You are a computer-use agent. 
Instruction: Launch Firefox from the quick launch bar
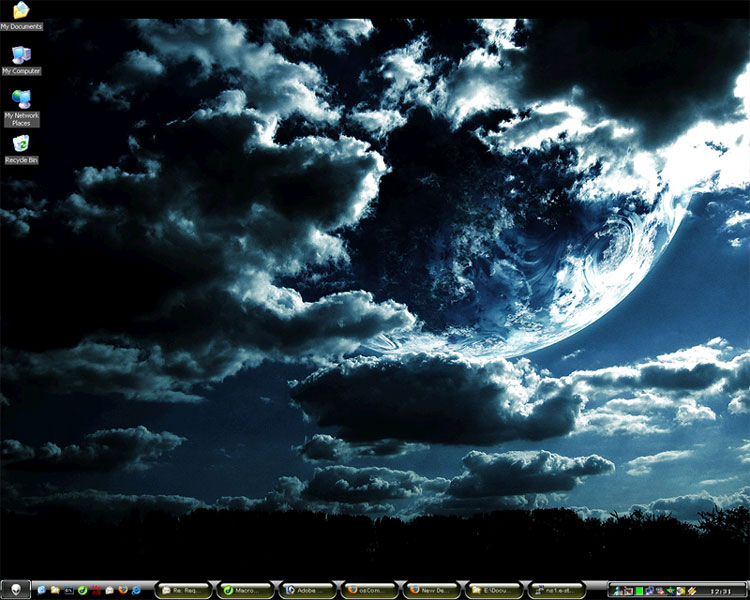122,590
